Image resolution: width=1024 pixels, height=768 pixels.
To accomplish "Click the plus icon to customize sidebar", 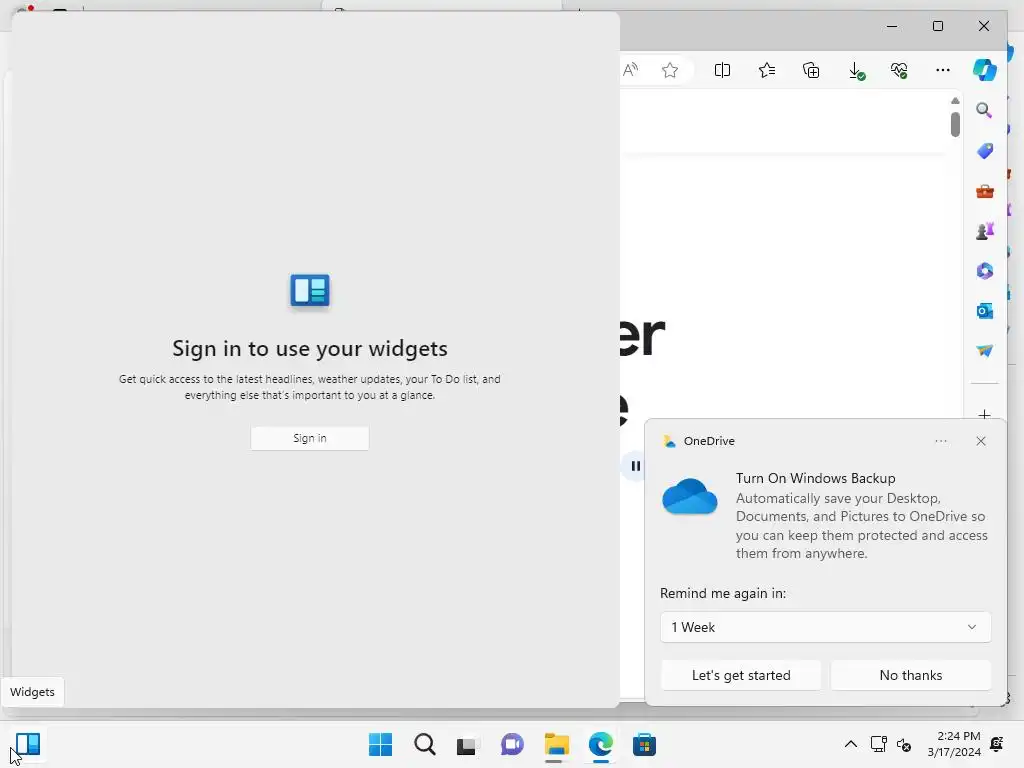I will tap(984, 414).
